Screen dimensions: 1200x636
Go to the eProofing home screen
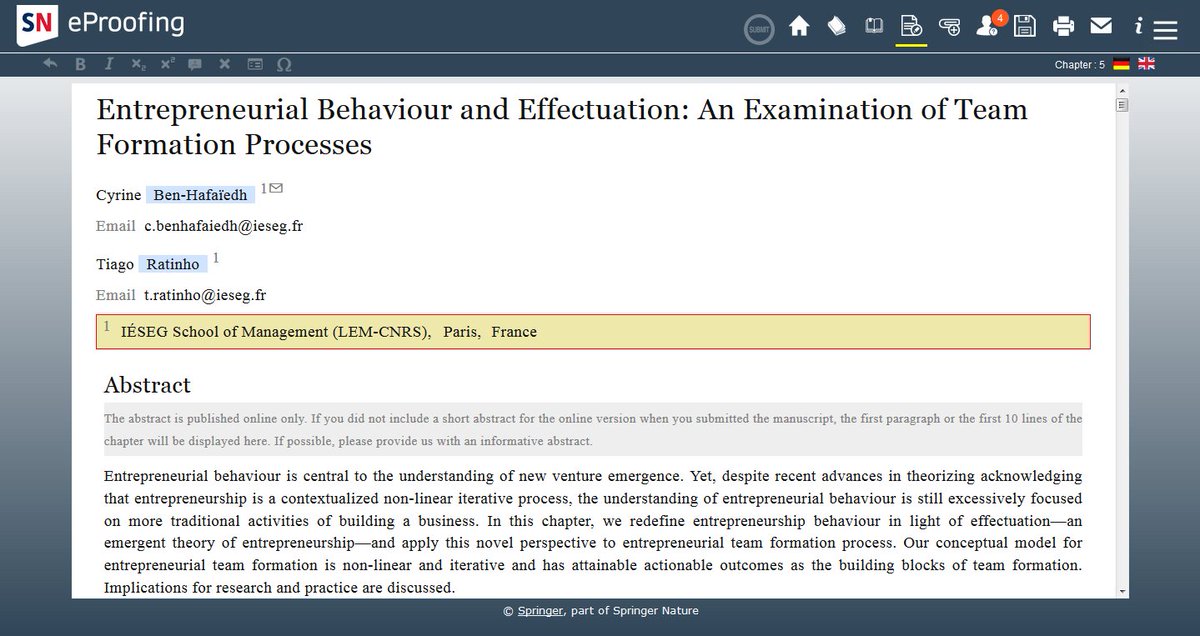tap(800, 26)
